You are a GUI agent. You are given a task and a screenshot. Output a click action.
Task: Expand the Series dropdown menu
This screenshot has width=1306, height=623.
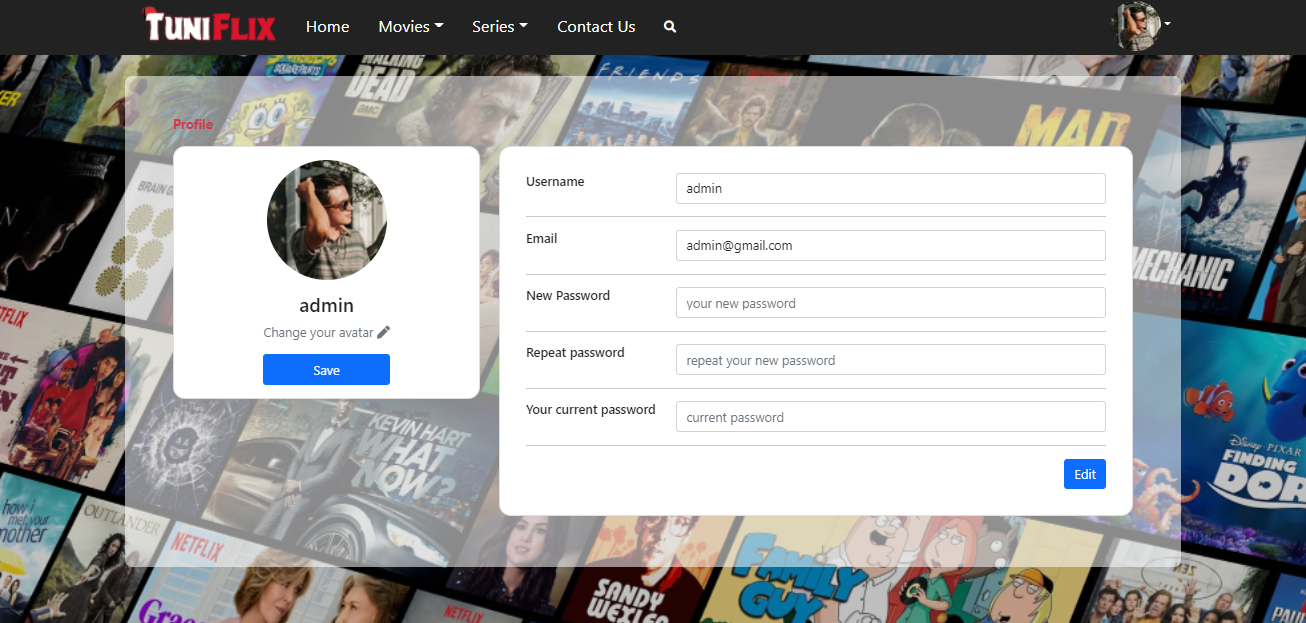499,27
